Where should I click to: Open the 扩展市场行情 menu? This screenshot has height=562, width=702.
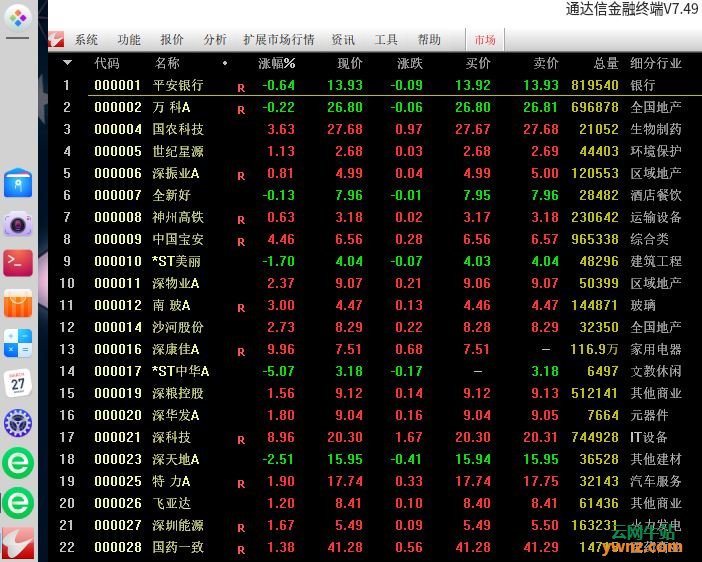click(279, 40)
